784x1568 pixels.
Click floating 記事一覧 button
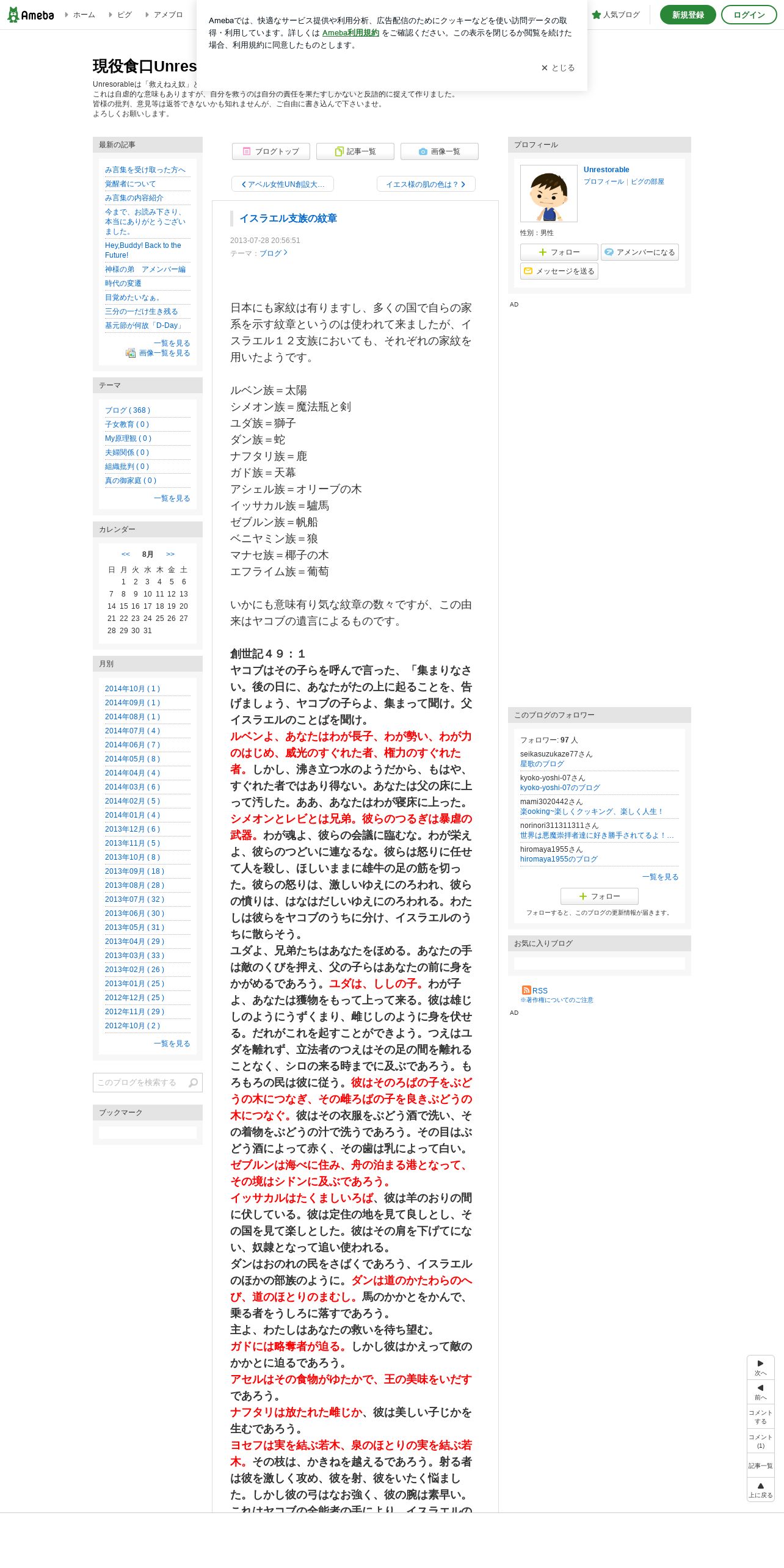point(761,1466)
